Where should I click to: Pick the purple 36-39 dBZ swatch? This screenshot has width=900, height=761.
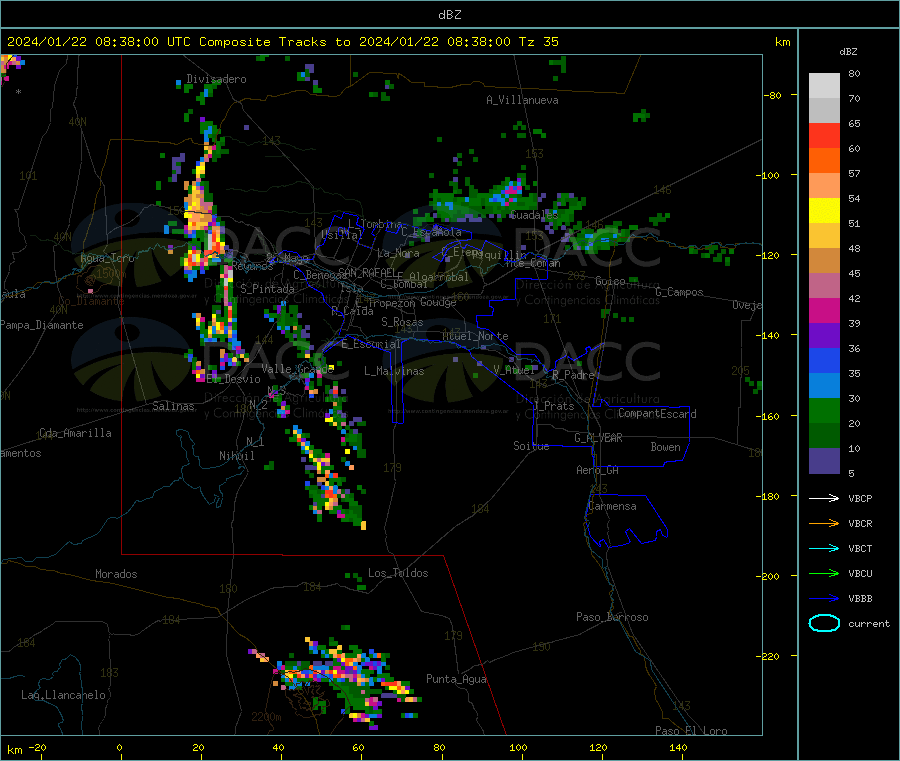pos(824,336)
